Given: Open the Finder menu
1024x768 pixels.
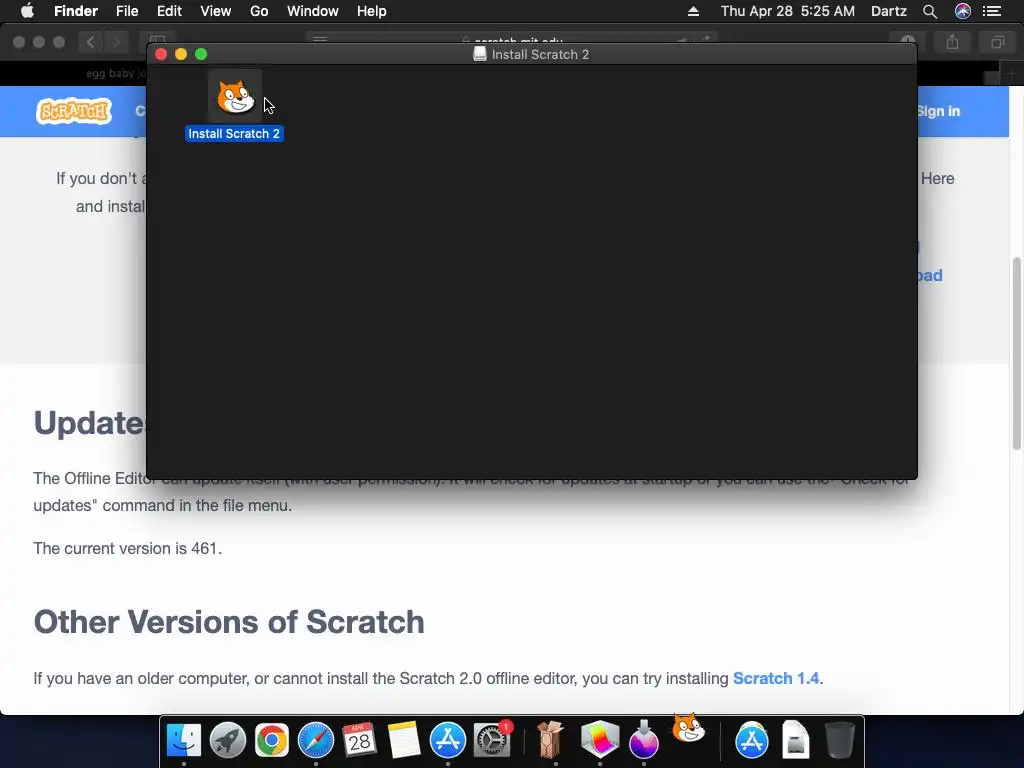Looking at the screenshot, I should coord(76,11).
